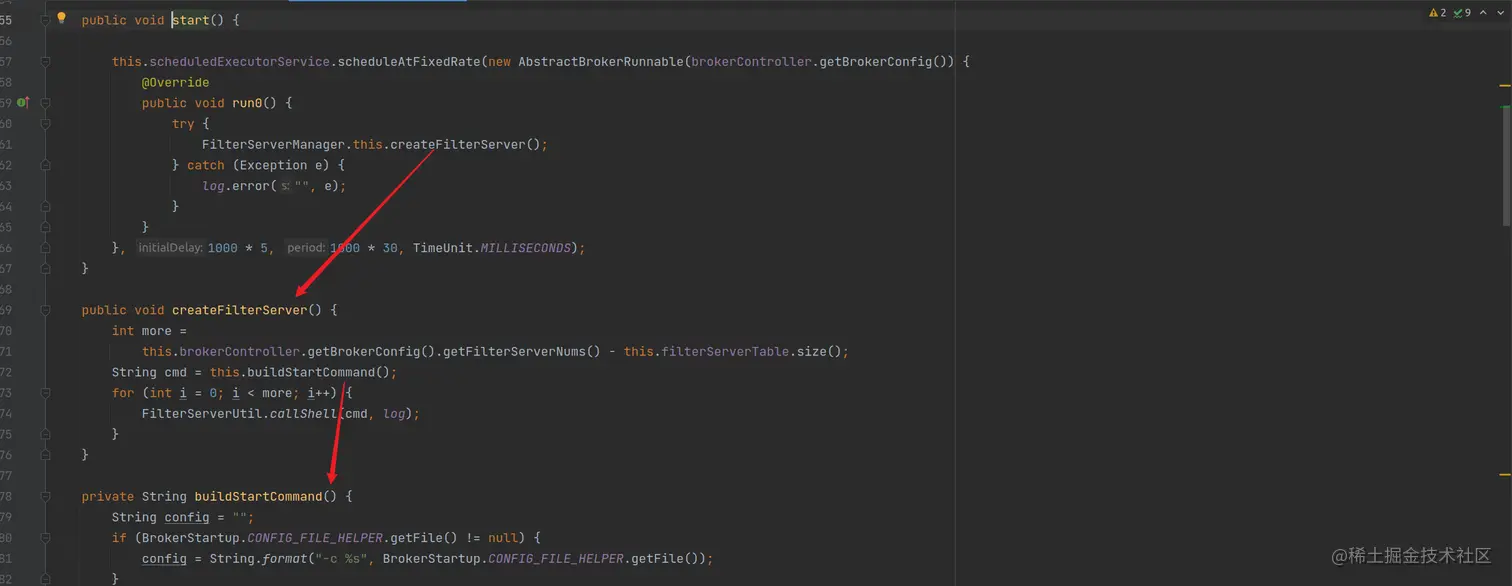Collapse the catch block fold marker

coord(45,165)
